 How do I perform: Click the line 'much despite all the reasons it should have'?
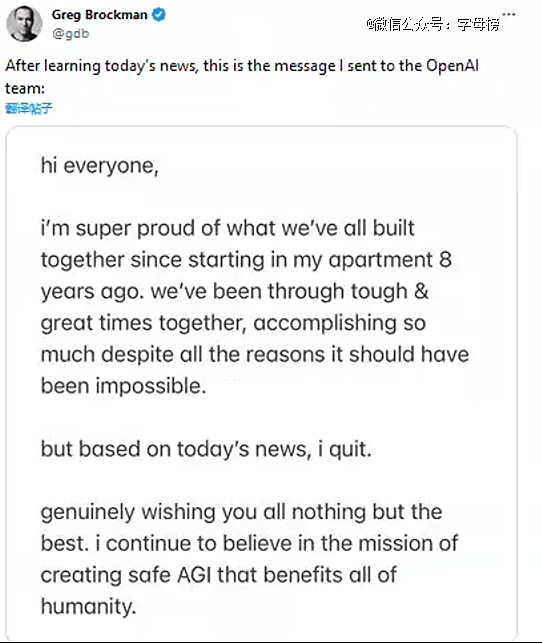point(255,354)
